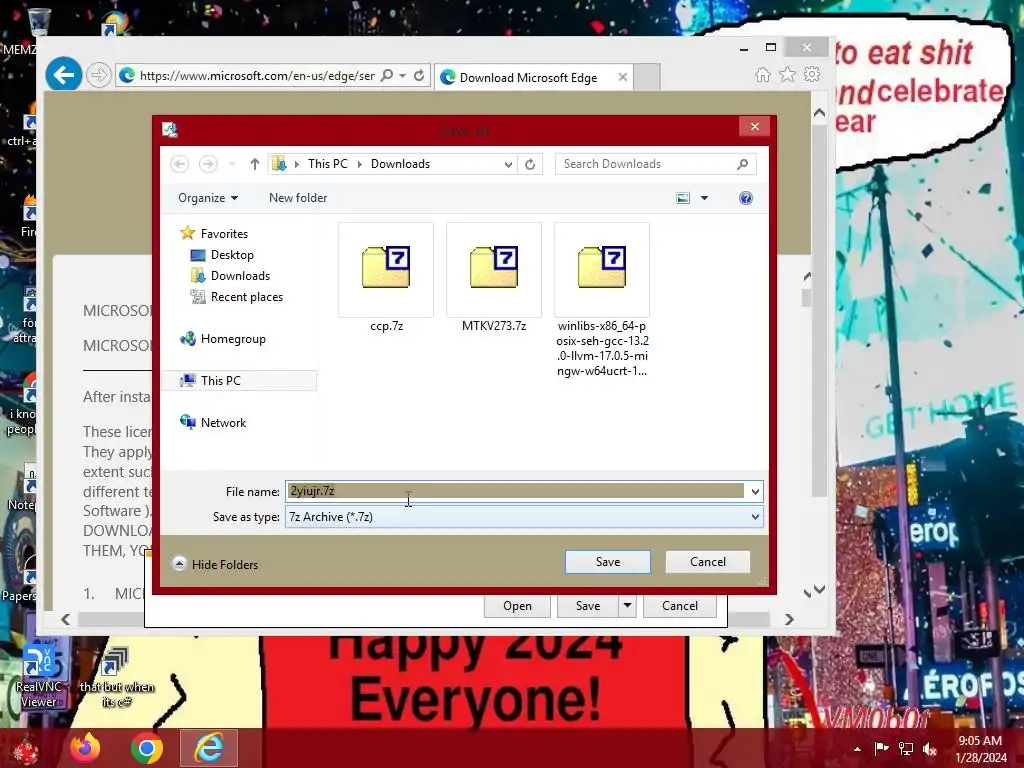The height and width of the screenshot is (768, 1024).
Task: Click IE vertical scrollbar up arrow
Action: point(819,113)
